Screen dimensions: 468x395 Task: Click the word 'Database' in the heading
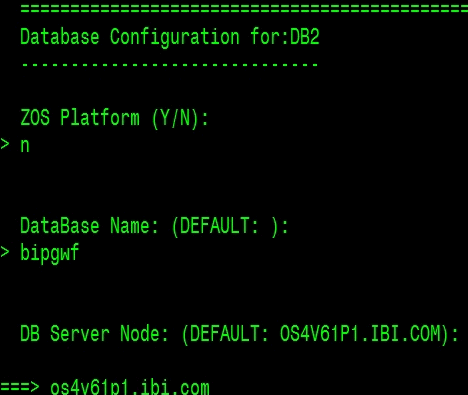pos(60,37)
